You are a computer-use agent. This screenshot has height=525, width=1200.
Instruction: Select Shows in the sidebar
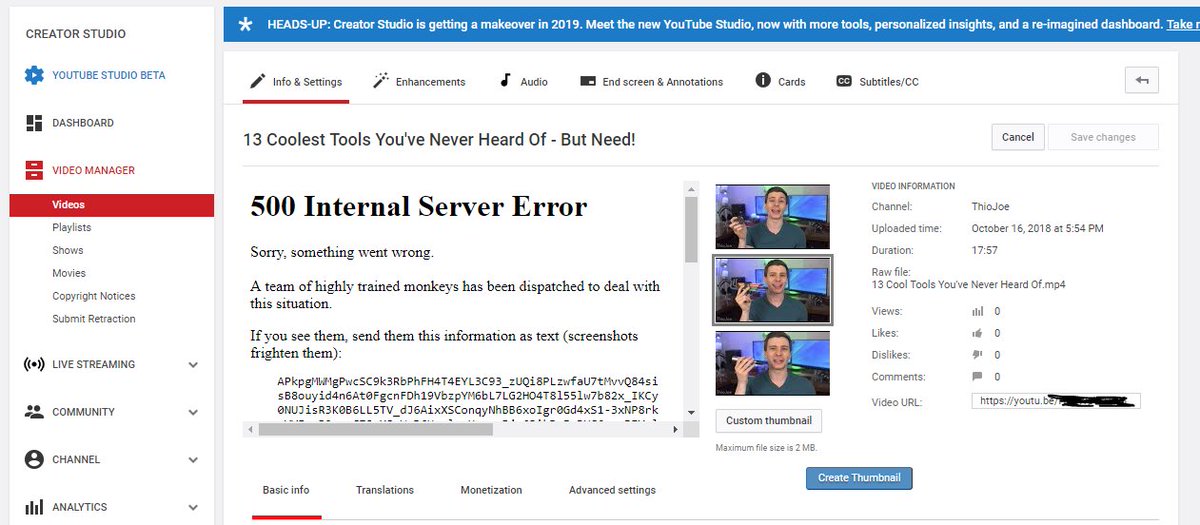click(68, 251)
